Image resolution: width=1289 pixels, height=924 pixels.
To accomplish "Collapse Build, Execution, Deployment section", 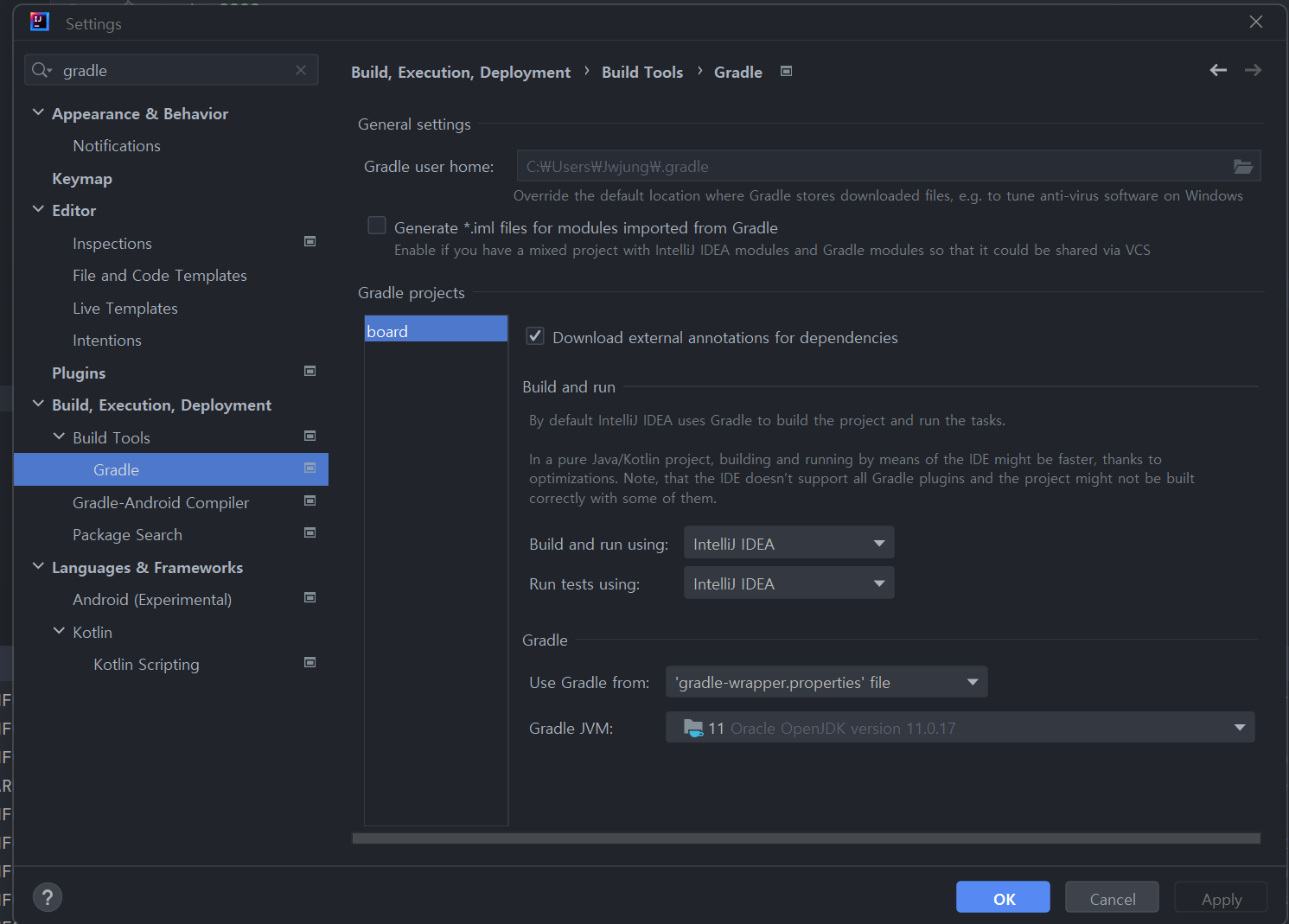I will click(x=38, y=404).
